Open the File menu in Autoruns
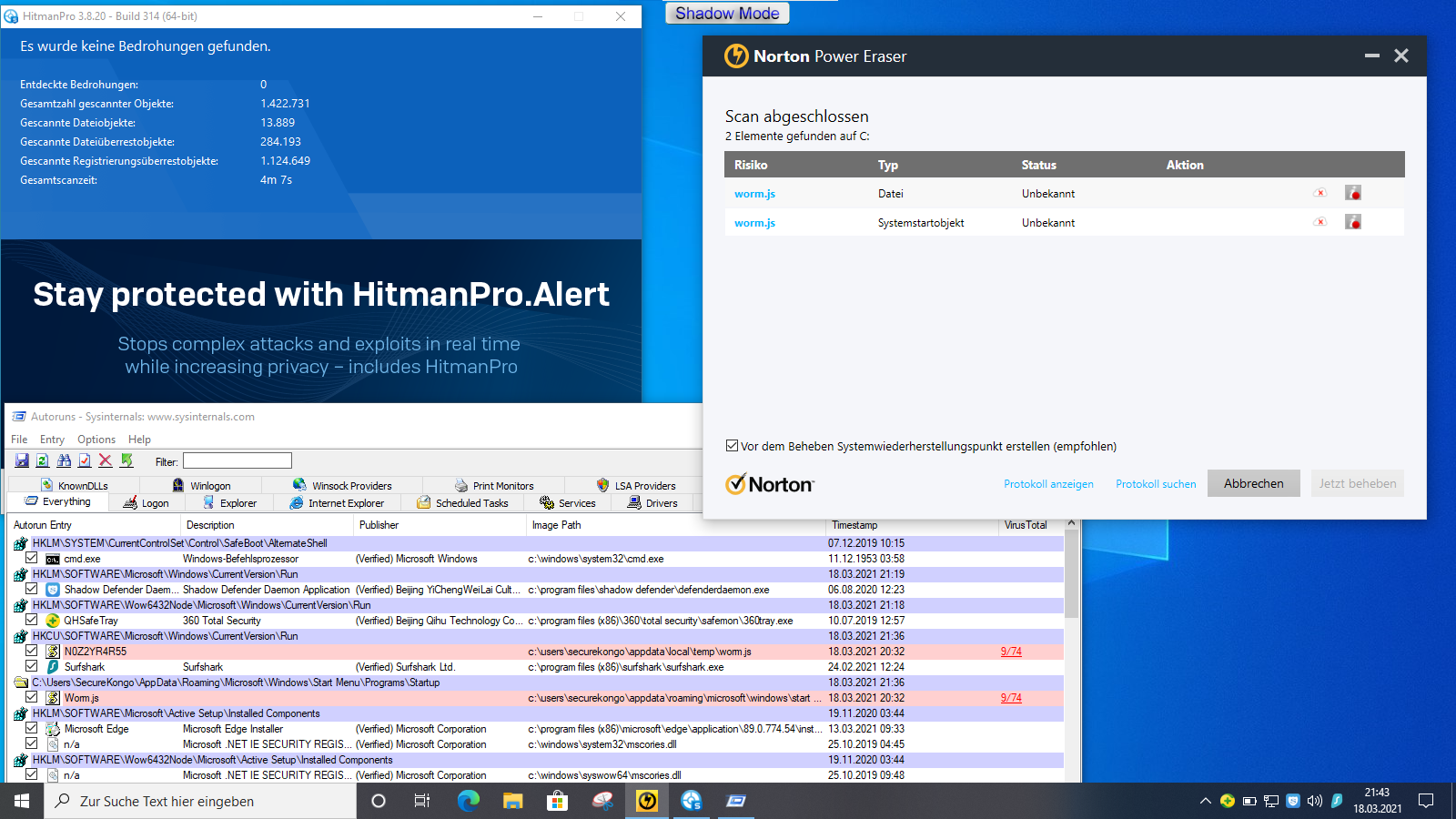This screenshot has width=1456, height=819. tap(19, 440)
